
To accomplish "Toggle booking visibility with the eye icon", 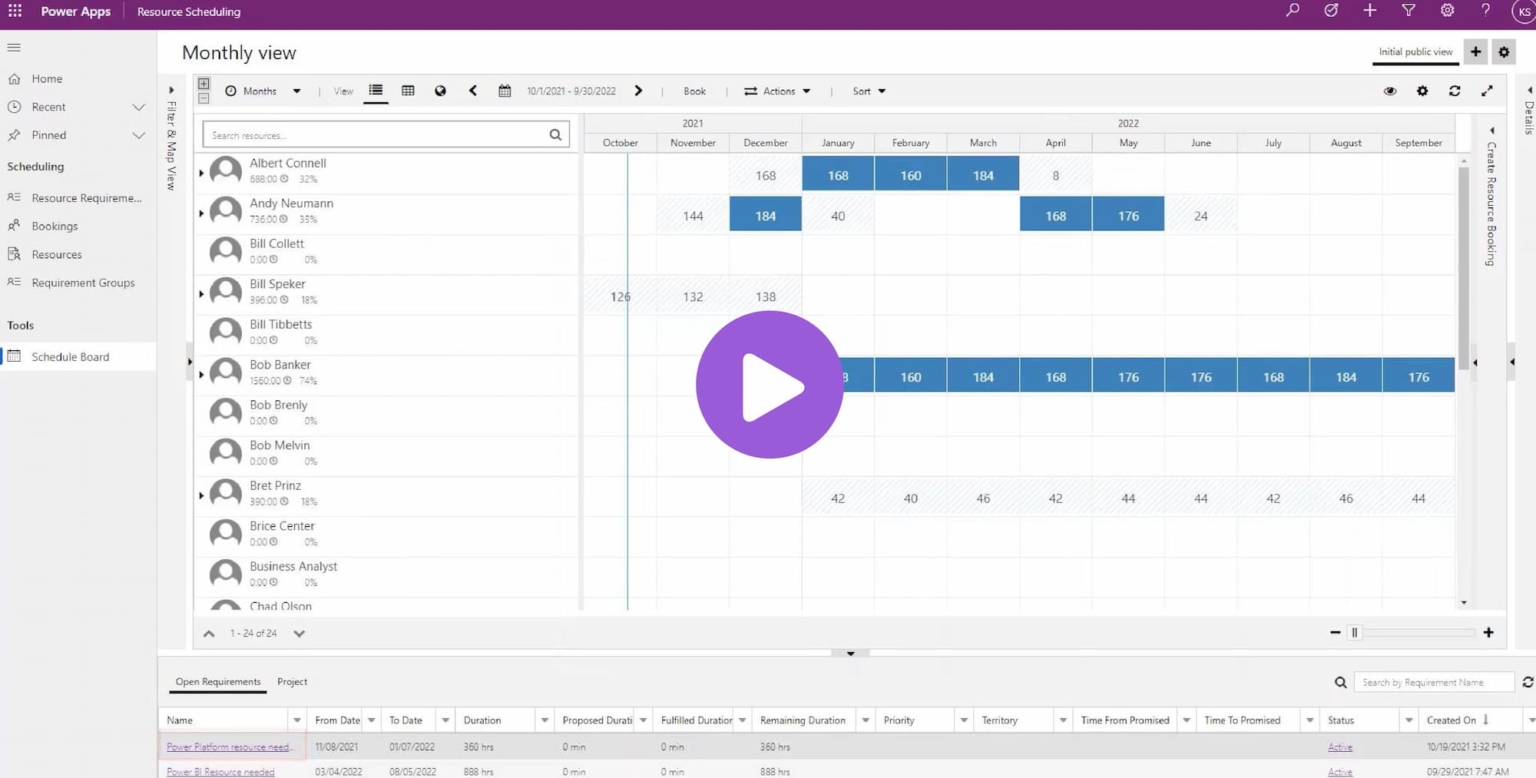I will (1390, 91).
